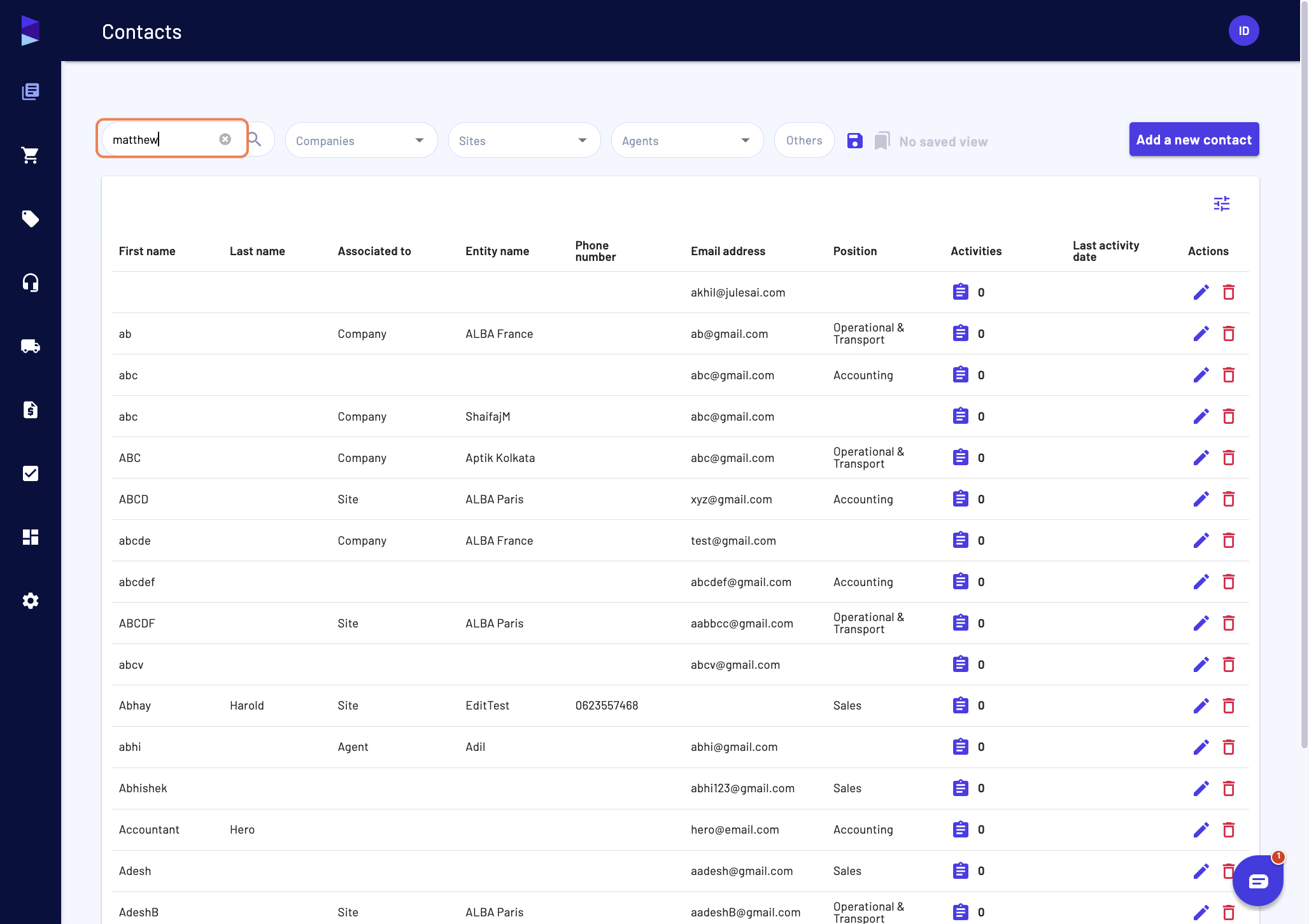Edit the ab@gmail.com contact
This screenshot has width=1309, height=924.
click(x=1201, y=333)
